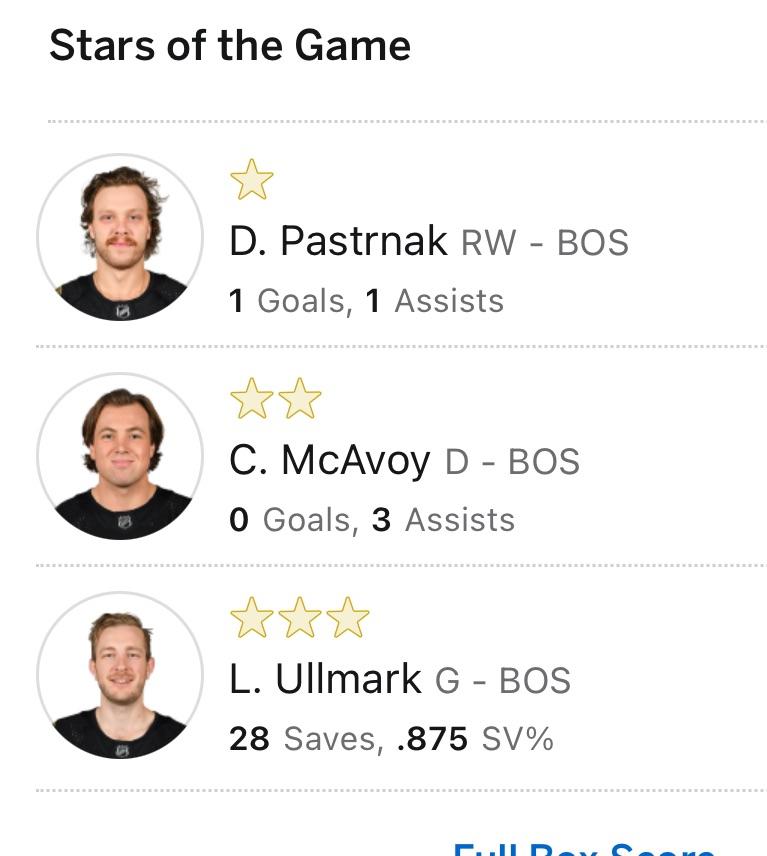Click the D - BOS label beside McAvoy
Screen dimensions: 767x856
click(512, 463)
